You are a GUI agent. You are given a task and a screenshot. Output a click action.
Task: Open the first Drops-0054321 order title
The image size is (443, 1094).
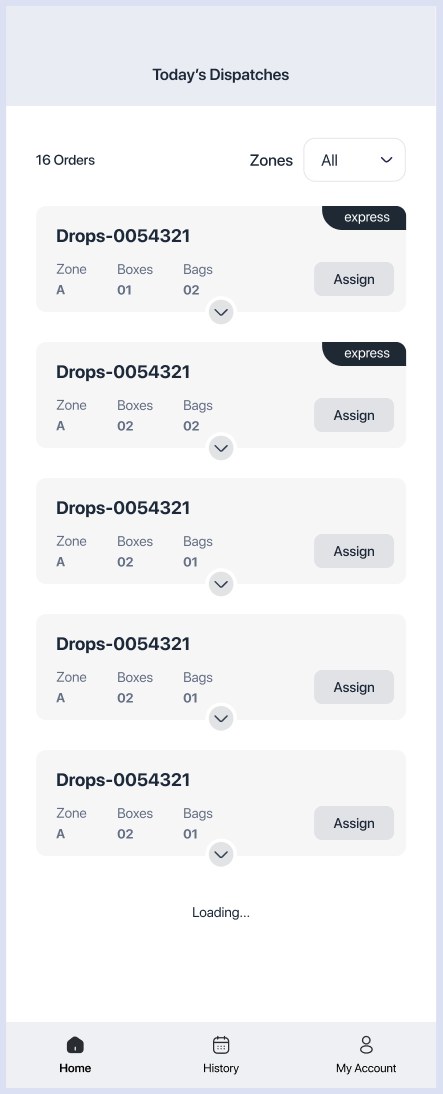tap(123, 236)
